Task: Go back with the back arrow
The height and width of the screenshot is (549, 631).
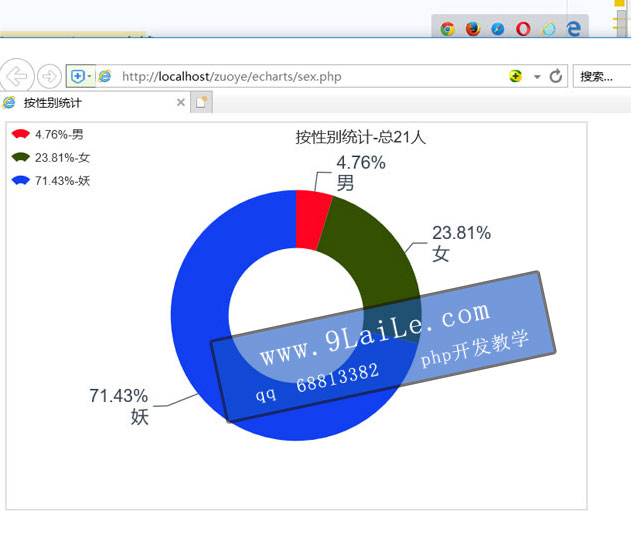Action: coord(16,76)
